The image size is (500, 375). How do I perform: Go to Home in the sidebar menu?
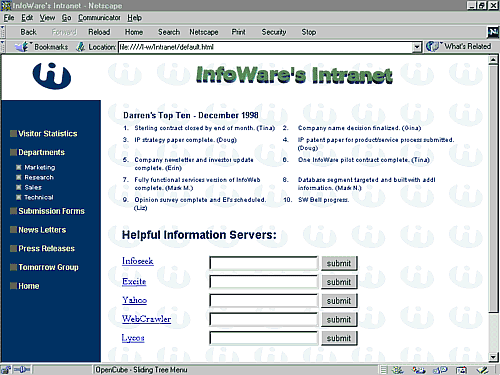[x=29, y=286]
